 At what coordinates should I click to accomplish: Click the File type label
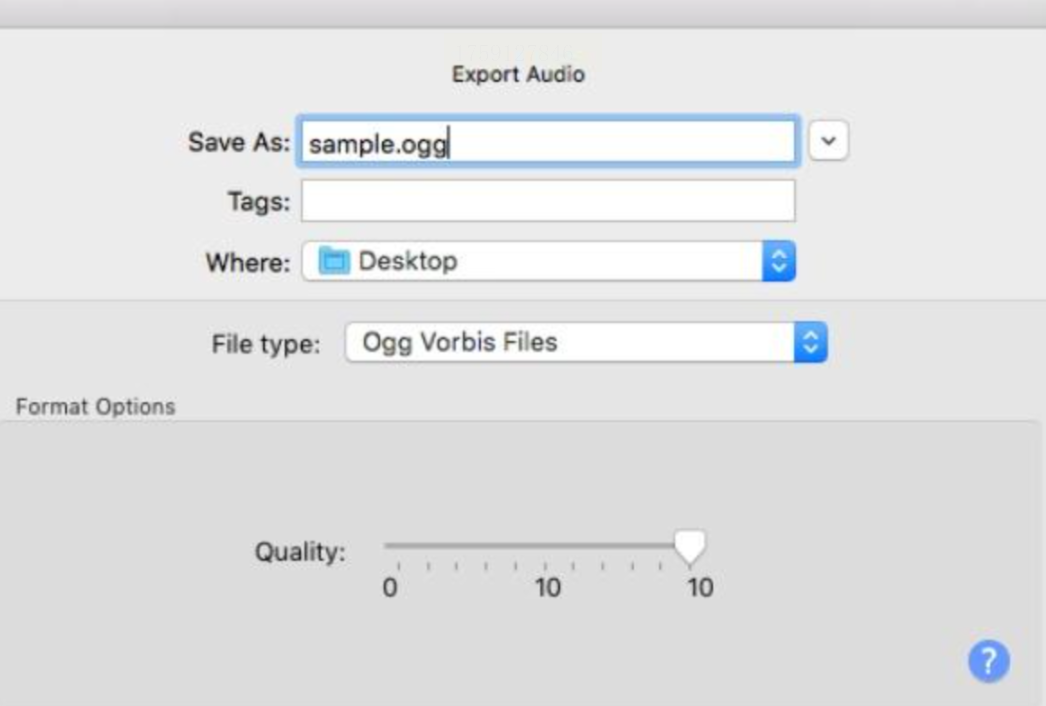pos(266,344)
